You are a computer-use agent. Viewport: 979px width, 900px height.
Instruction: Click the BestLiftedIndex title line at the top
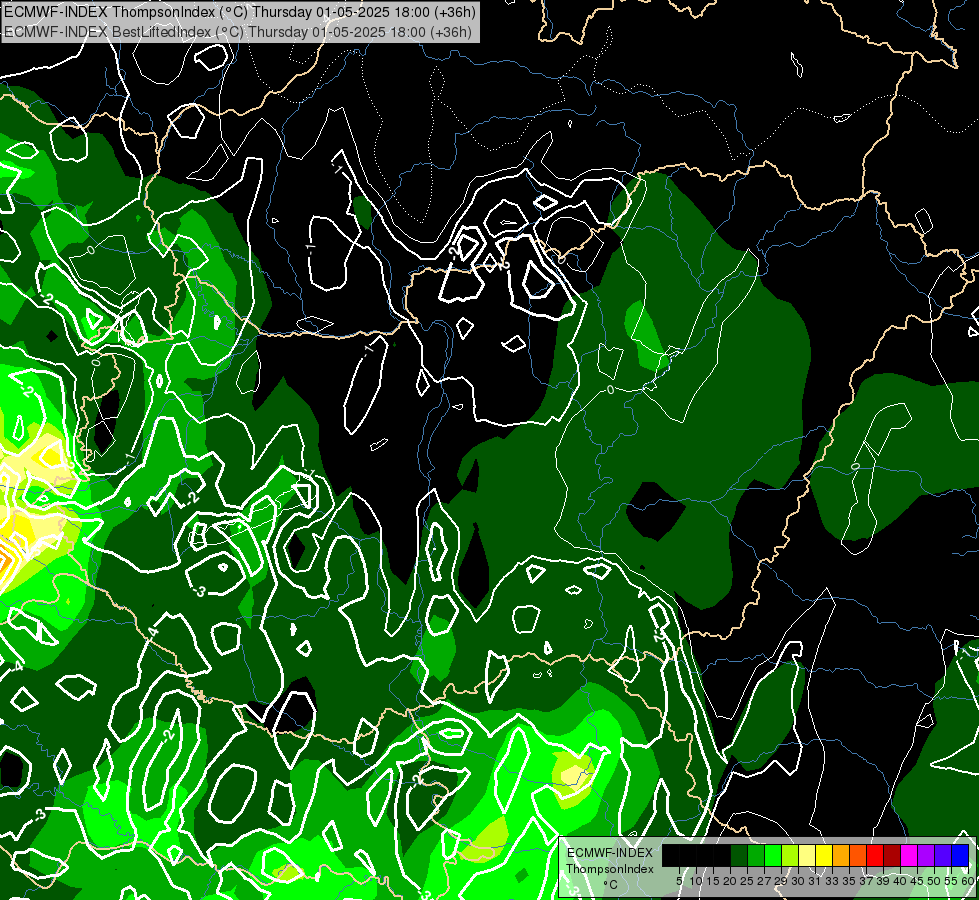click(x=238, y=32)
